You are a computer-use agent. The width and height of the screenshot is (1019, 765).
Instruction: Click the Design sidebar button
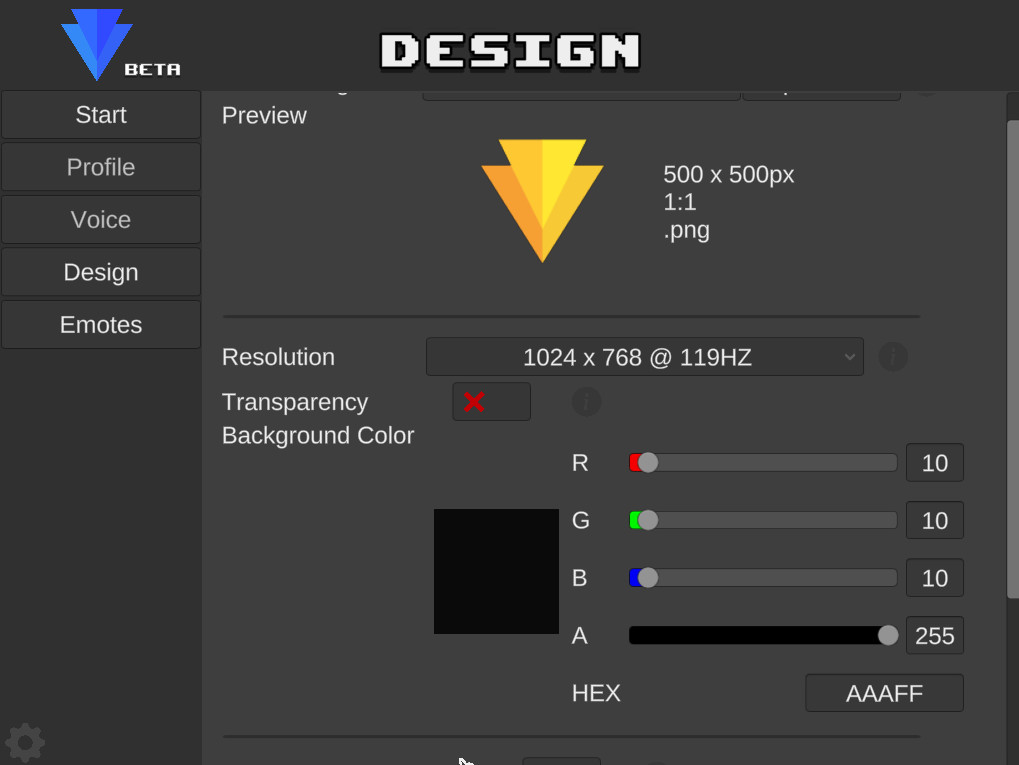pos(100,271)
